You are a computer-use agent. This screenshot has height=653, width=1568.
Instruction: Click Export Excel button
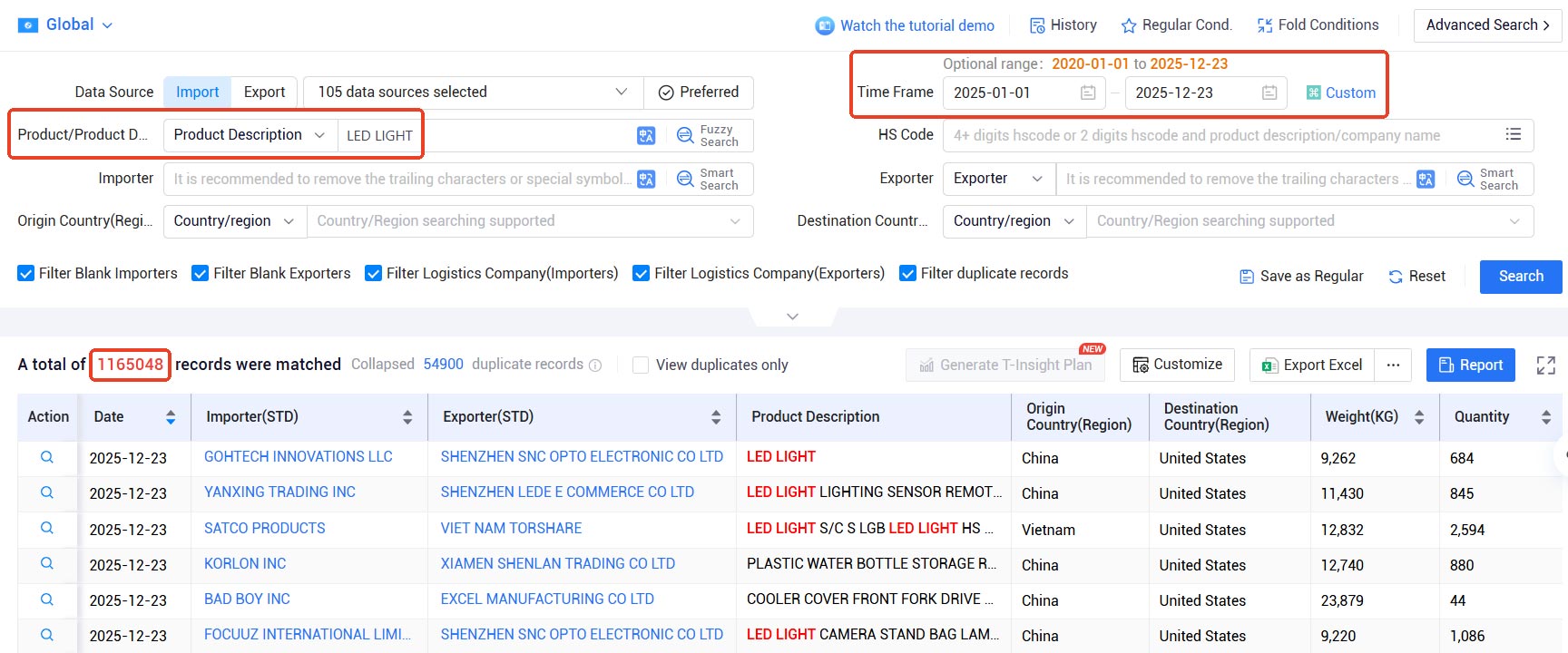[x=1312, y=365]
